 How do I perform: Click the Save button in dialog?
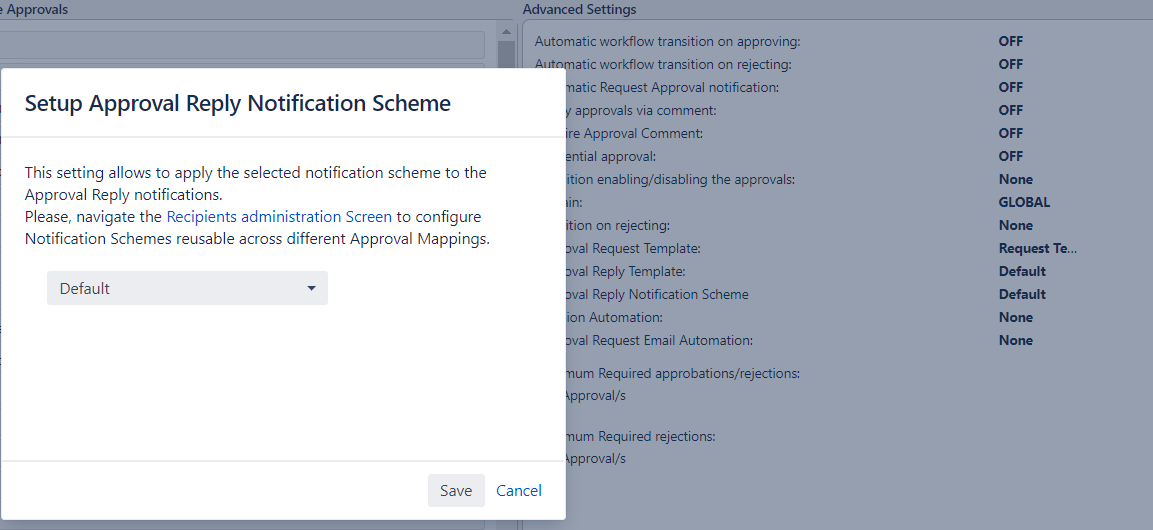[456, 490]
